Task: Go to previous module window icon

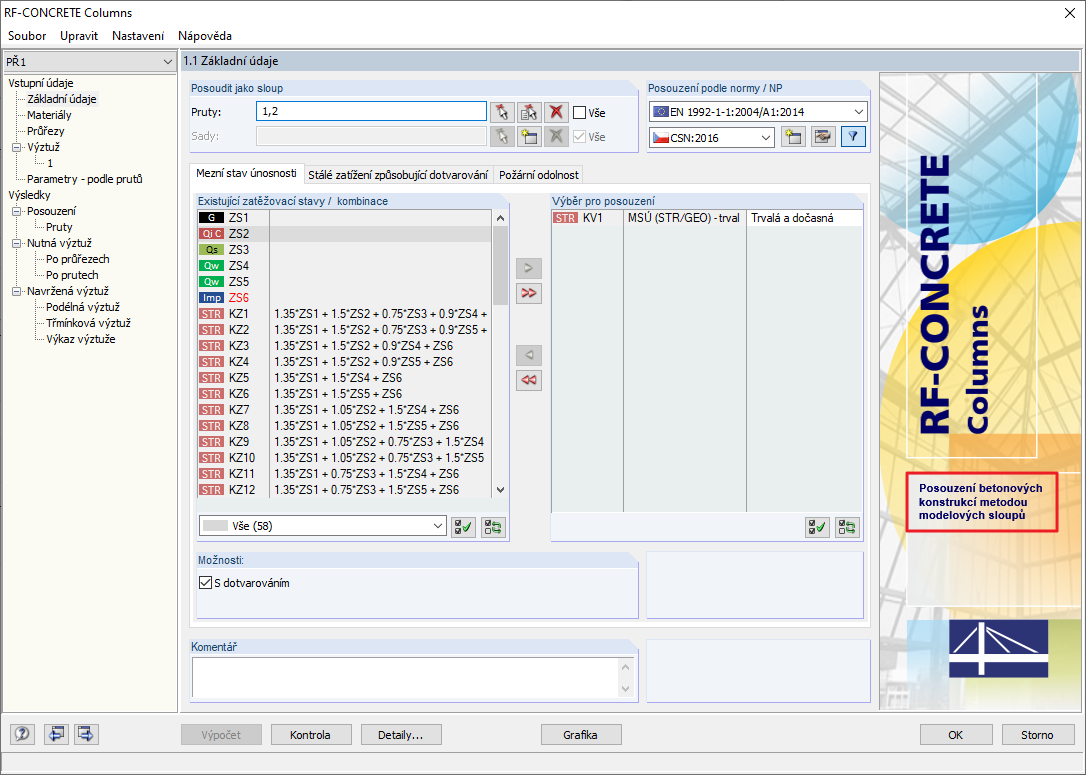Action: [56, 734]
